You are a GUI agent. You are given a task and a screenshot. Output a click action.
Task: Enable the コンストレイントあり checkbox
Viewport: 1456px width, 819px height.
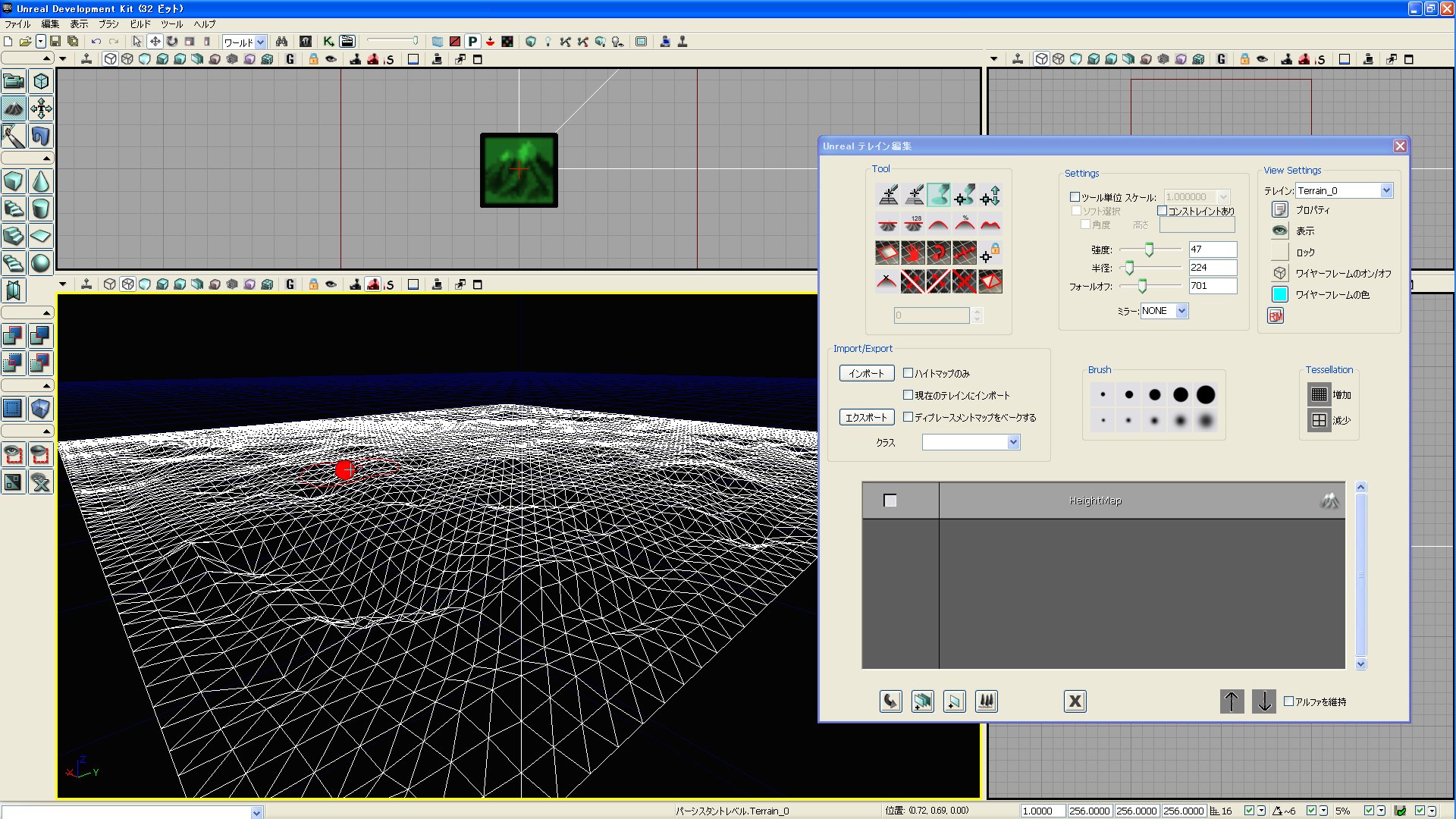tap(1162, 211)
